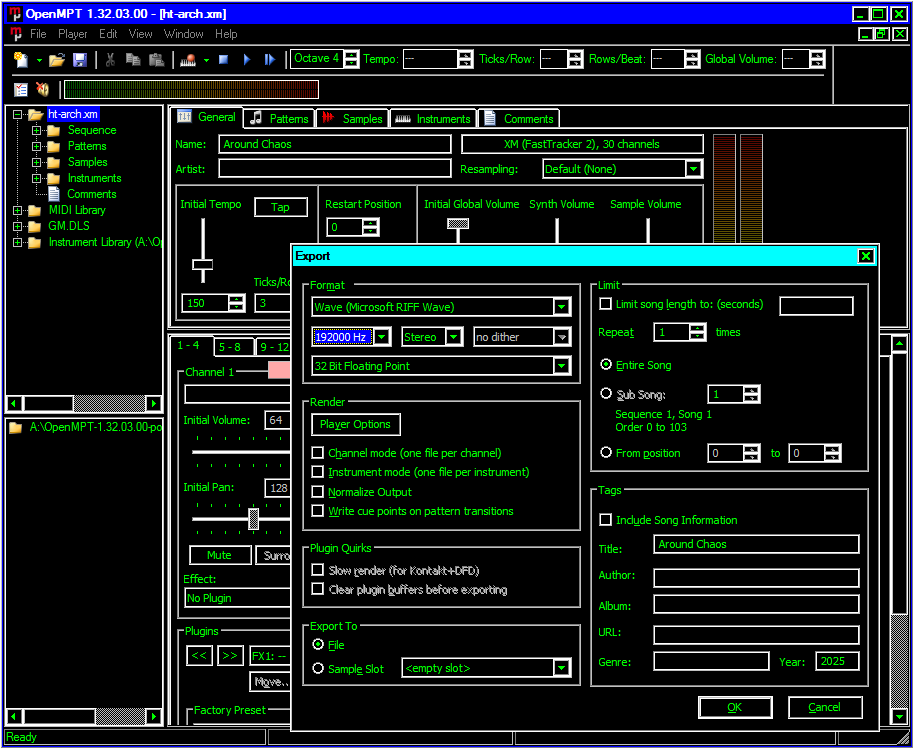Screen dimensions: 914x749
Task: Click the Panic muted-speaker toolbar icon
Action: (42, 89)
